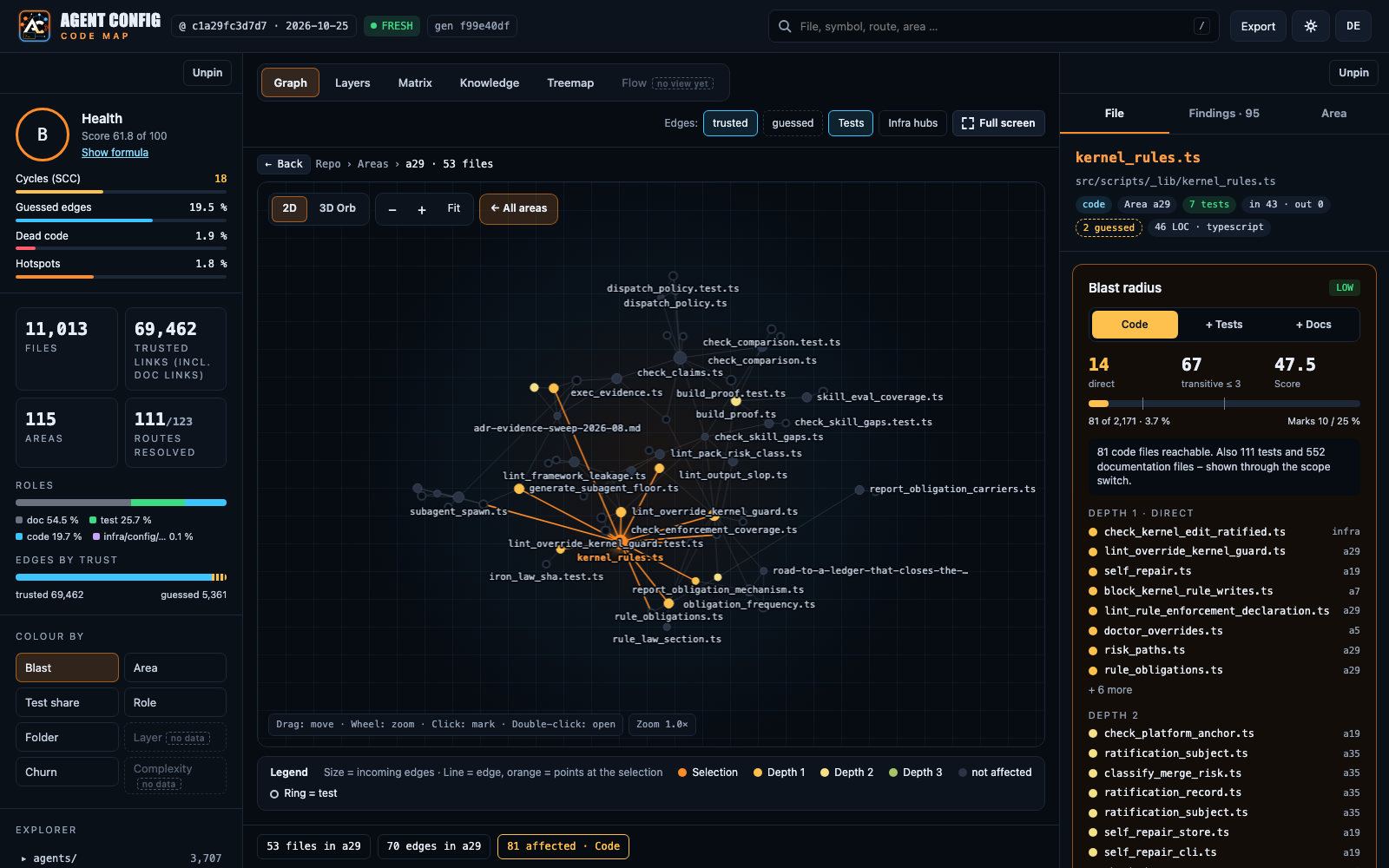The height and width of the screenshot is (868, 1389).
Task: Open the DE language selector
Action: pos(1353,26)
